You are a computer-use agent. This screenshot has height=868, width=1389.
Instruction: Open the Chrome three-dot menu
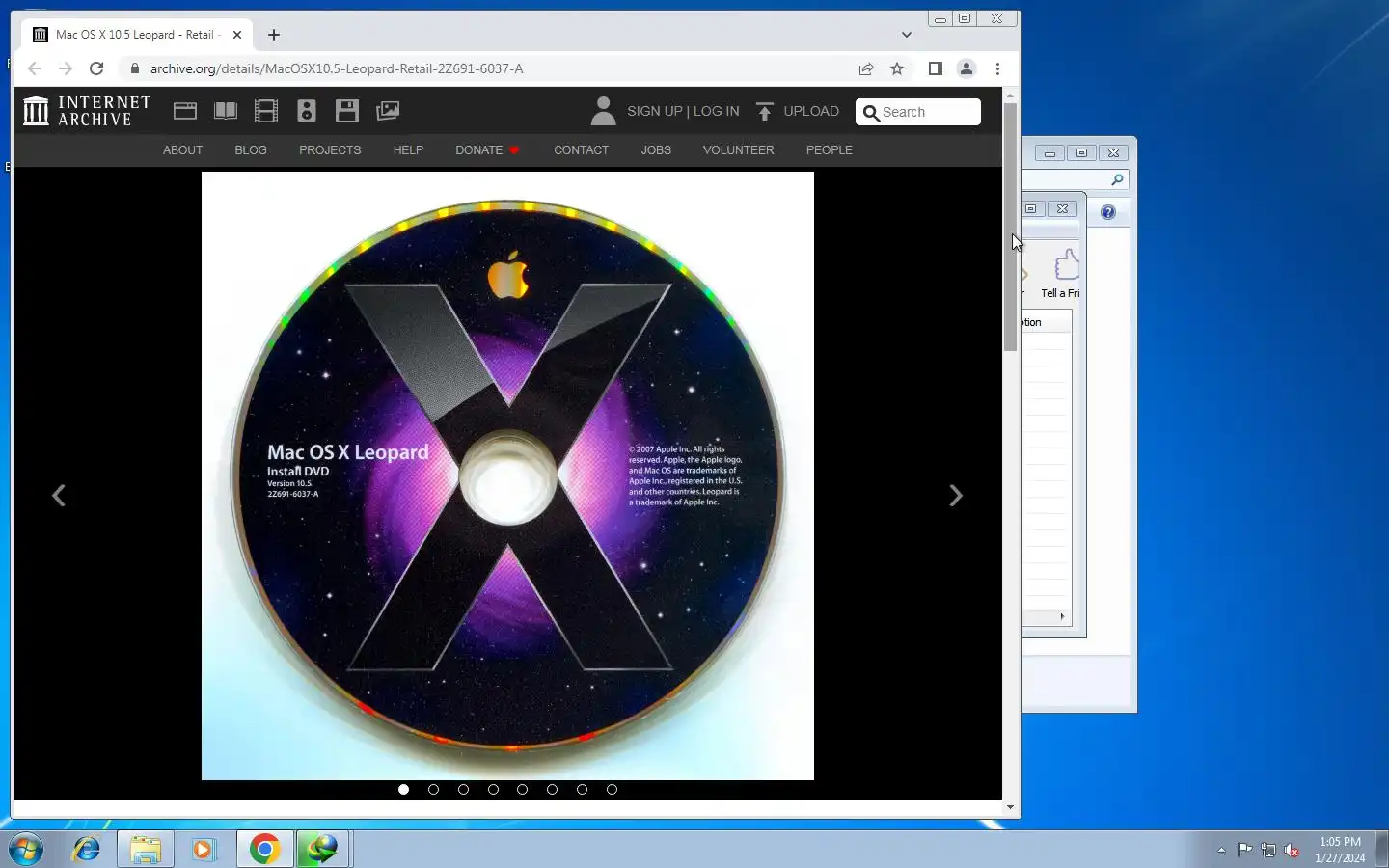(x=997, y=68)
